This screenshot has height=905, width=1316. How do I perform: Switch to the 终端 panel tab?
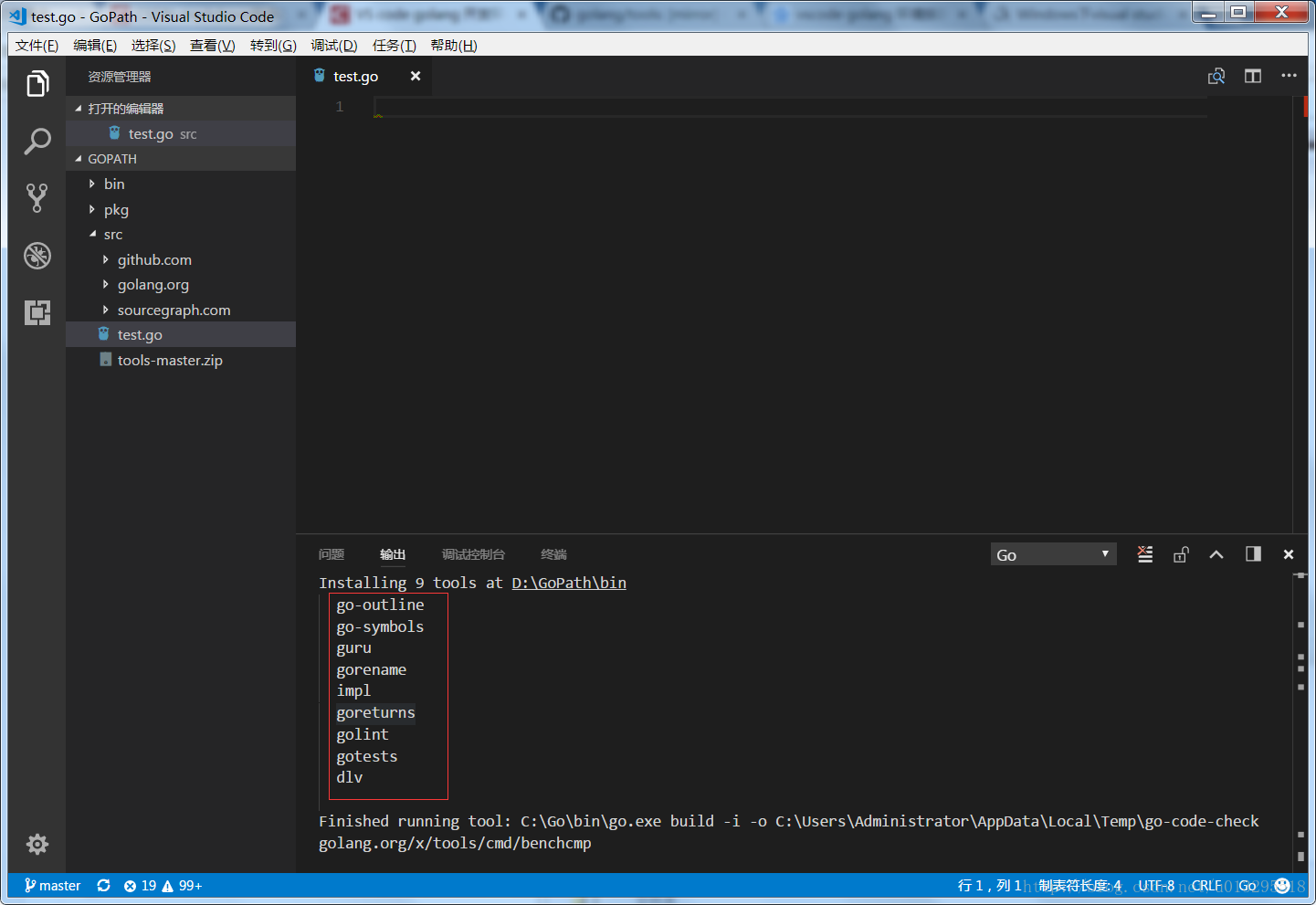553,554
